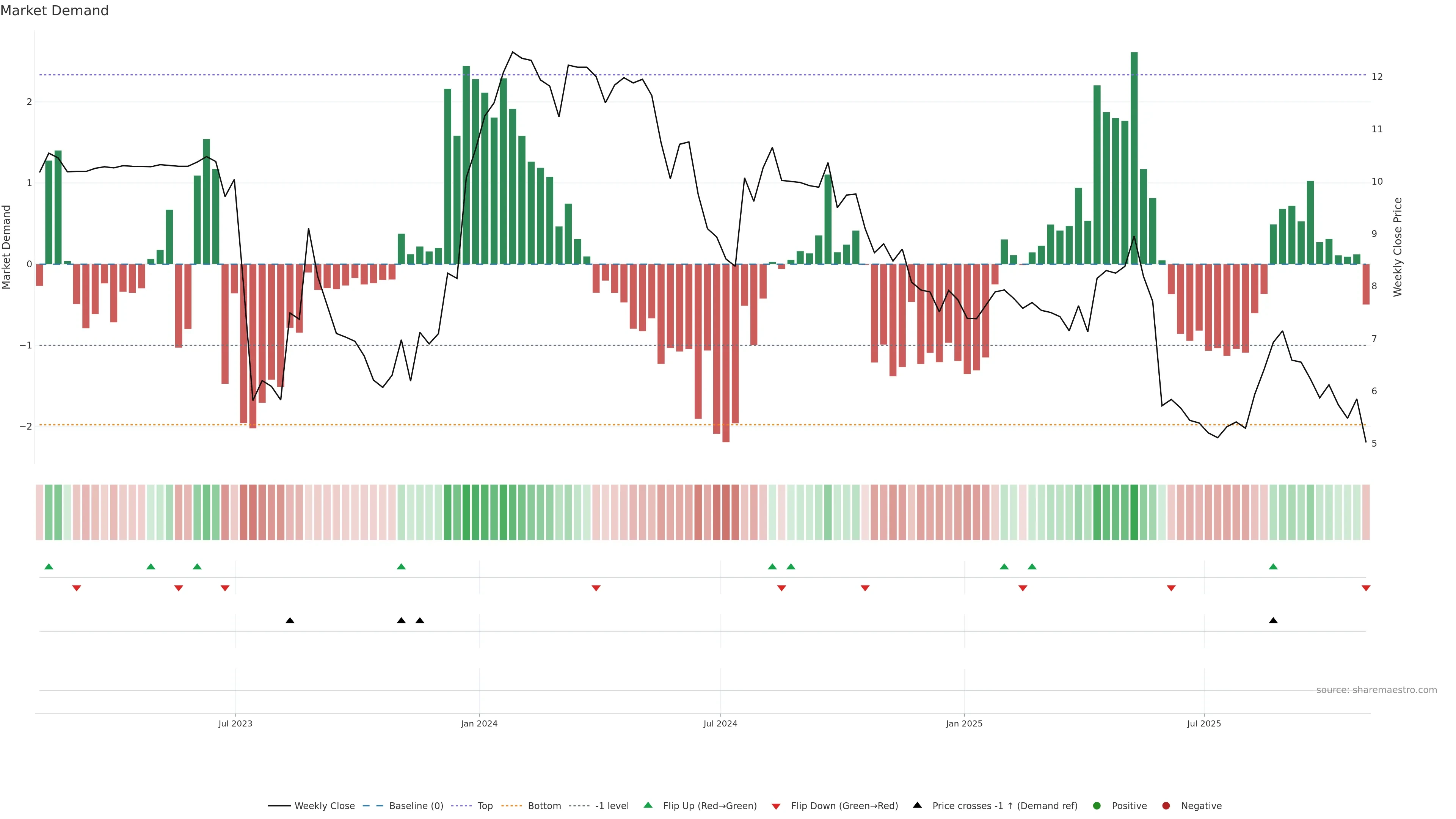
Task: Click the darkest green heat-strip cell
Action: click(x=1134, y=512)
